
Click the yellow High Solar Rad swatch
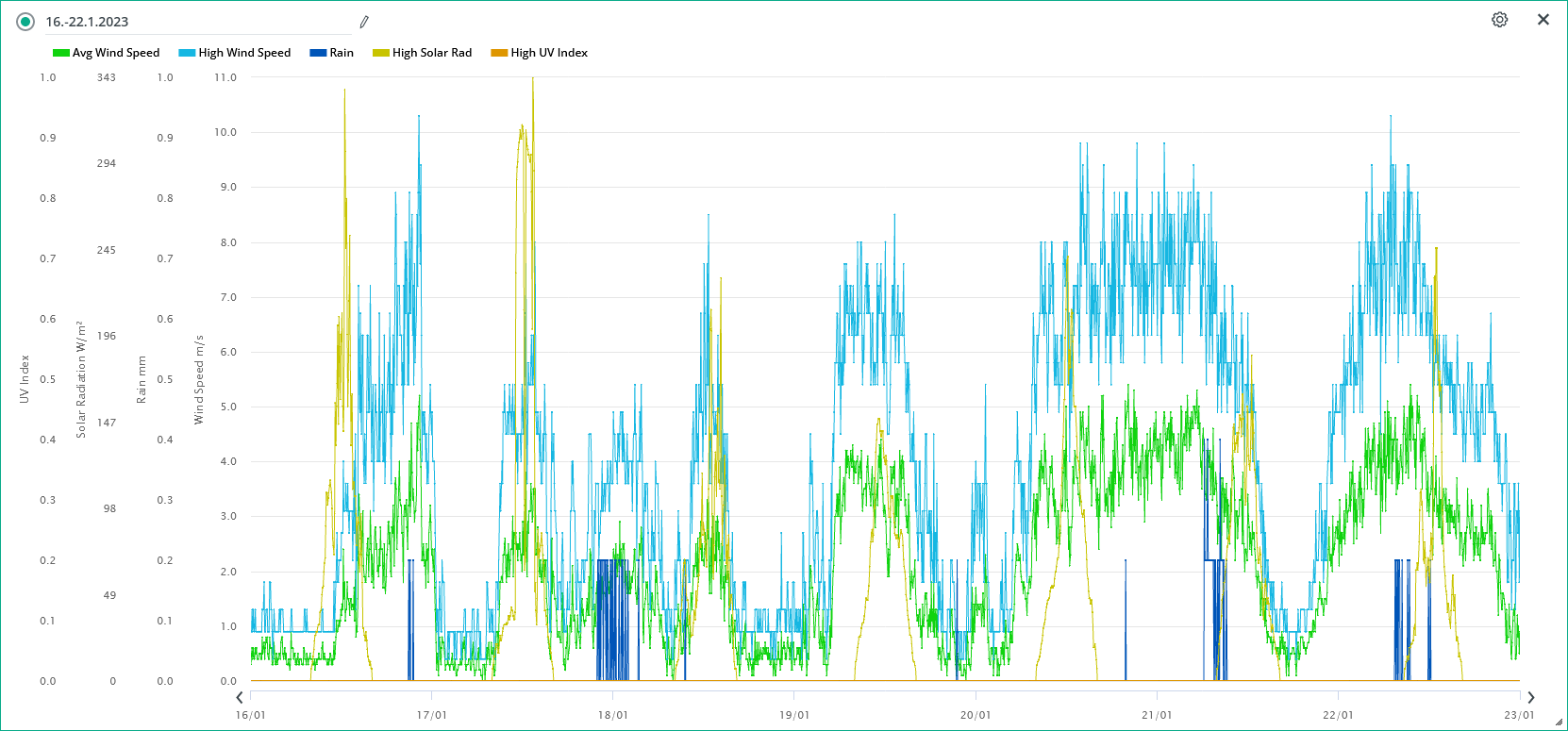point(381,53)
